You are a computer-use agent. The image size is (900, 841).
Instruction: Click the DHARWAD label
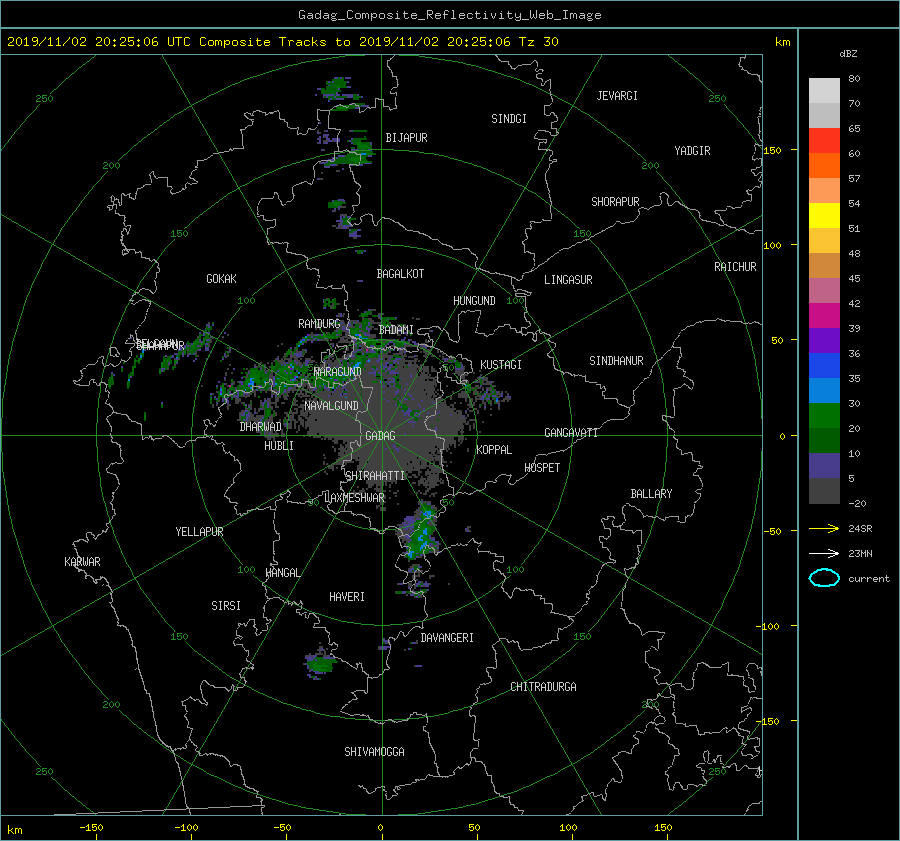pos(261,427)
